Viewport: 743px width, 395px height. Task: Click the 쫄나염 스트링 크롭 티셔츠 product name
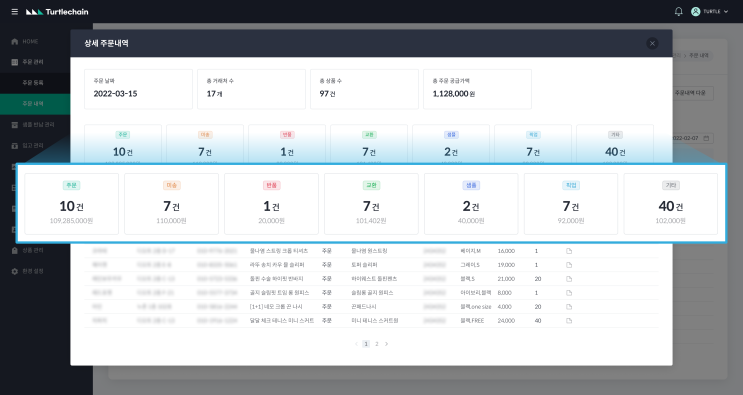(x=279, y=251)
